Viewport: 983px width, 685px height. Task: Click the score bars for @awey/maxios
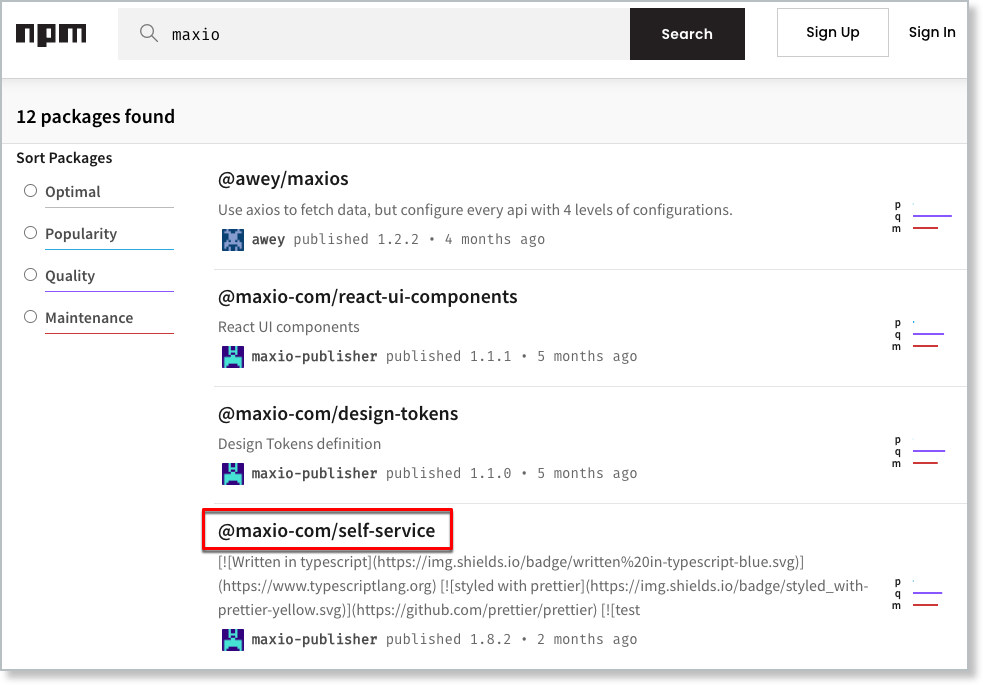[923, 217]
